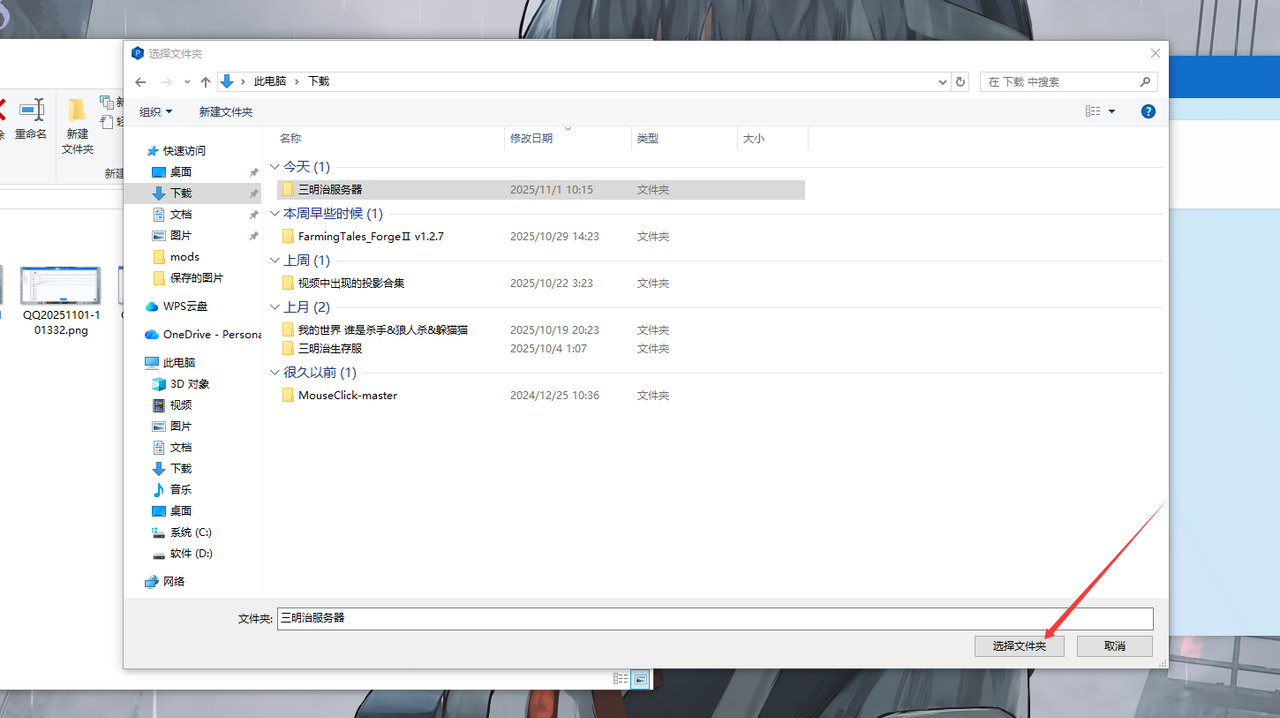1280x718 pixels.
Task: Collapse the 很久以前 (1) group
Action: [275, 373]
